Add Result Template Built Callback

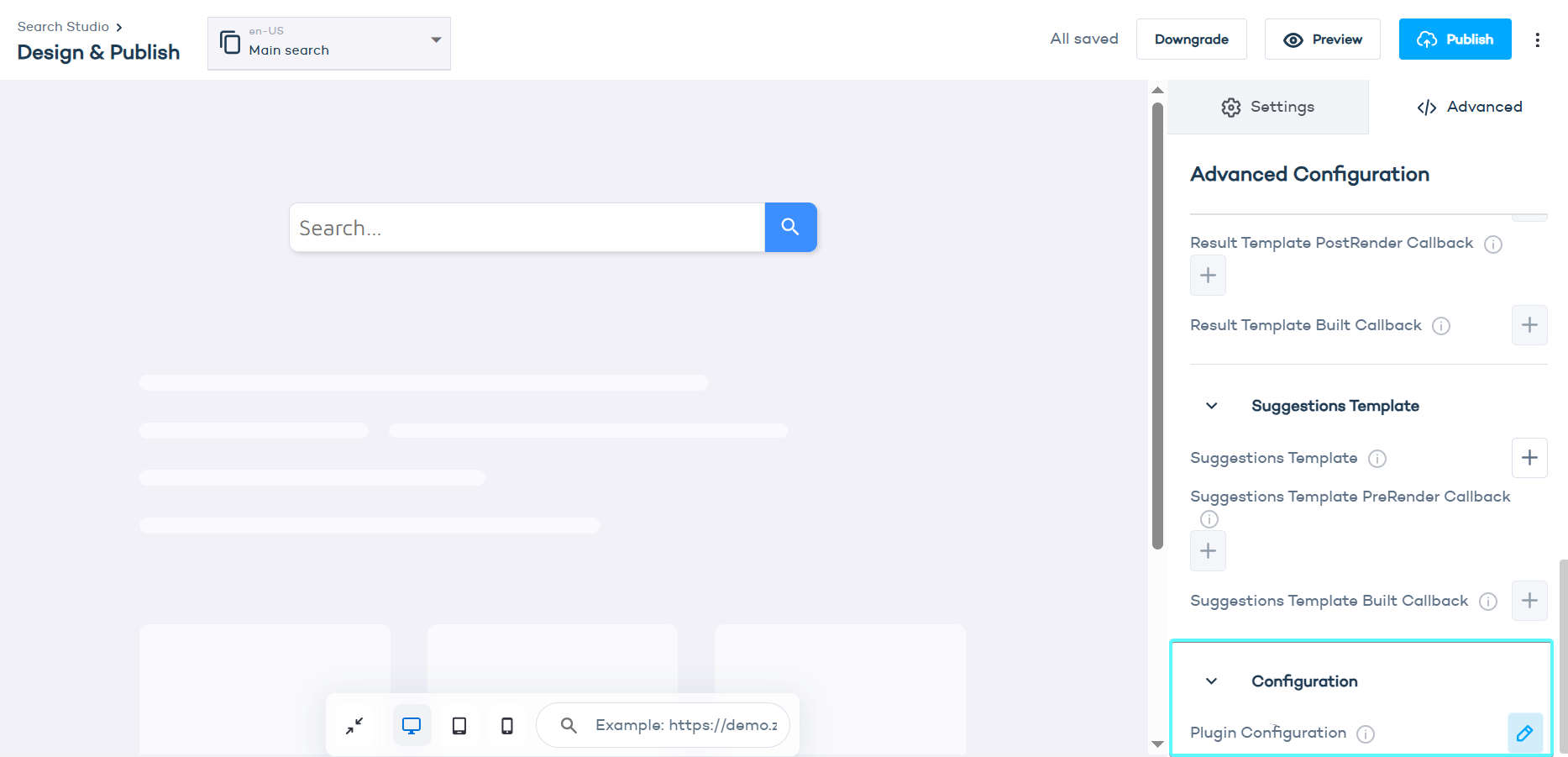click(x=1529, y=325)
